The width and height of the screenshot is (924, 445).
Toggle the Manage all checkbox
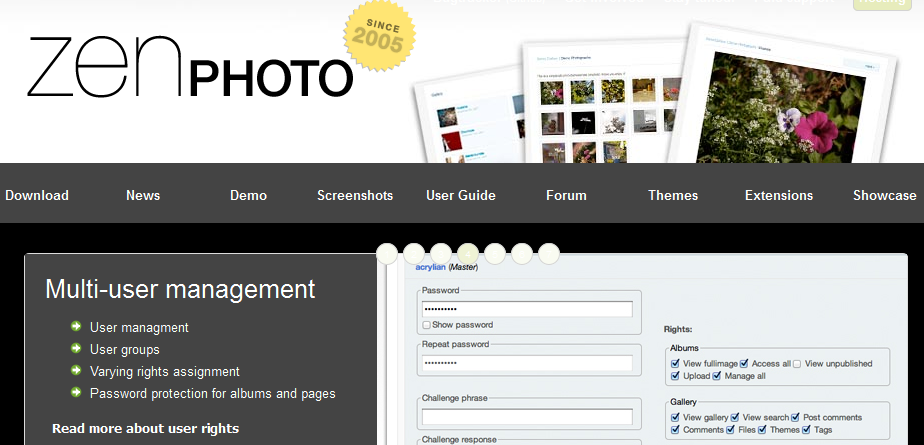click(x=717, y=376)
